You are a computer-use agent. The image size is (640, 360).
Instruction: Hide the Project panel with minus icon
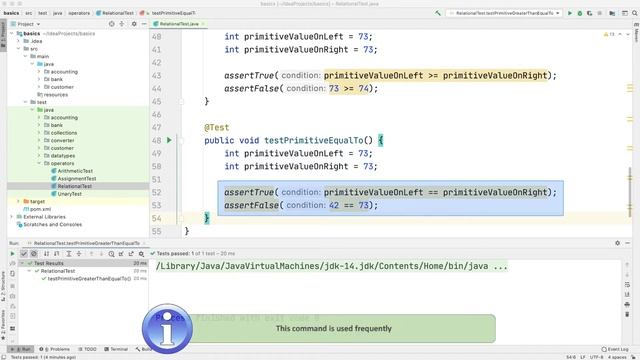pyautogui.click(x=144, y=24)
